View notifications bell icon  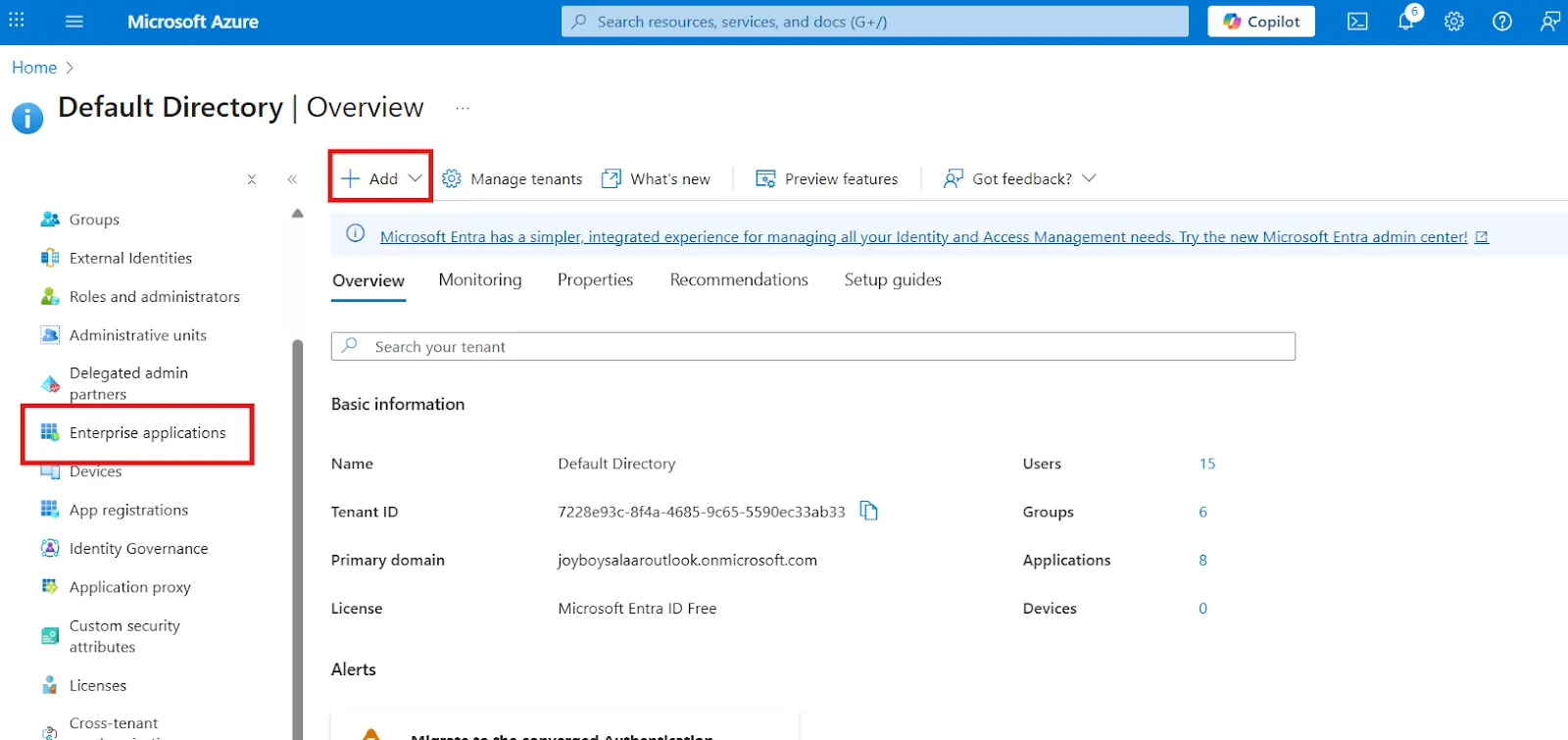(1406, 21)
